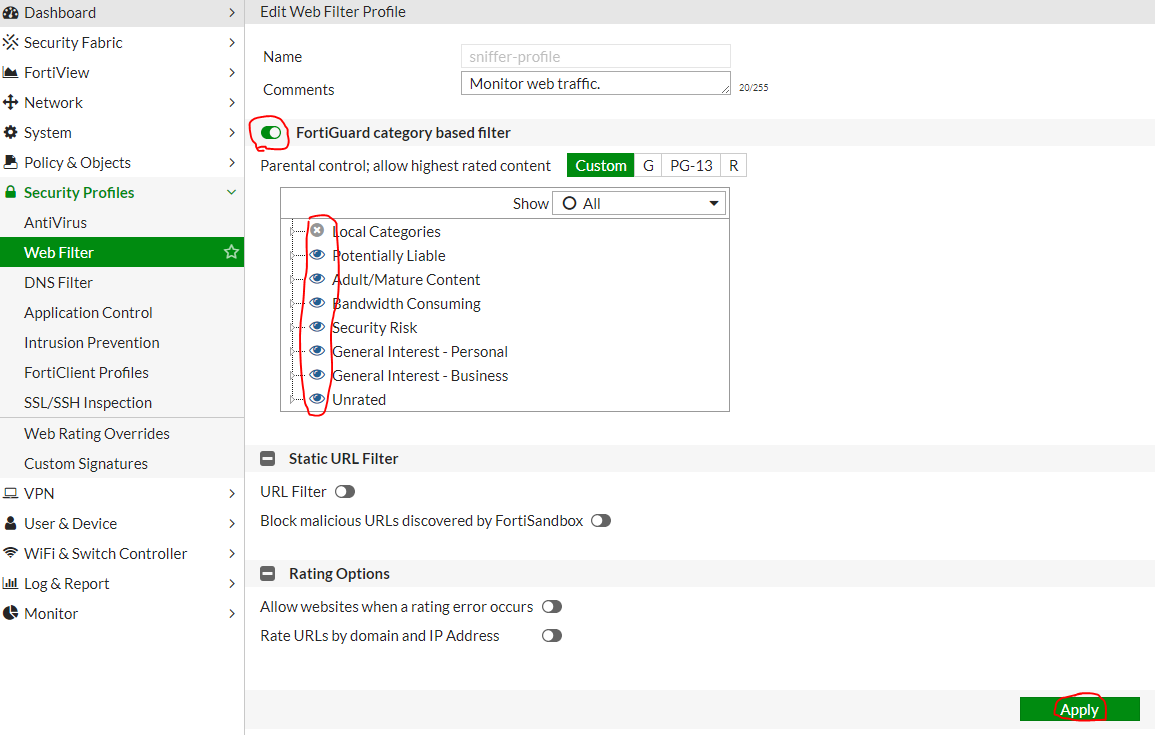This screenshot has height=735, width=1155.
Task: Disable FortiGuard category based filter toggle
Action: (270, 133)
